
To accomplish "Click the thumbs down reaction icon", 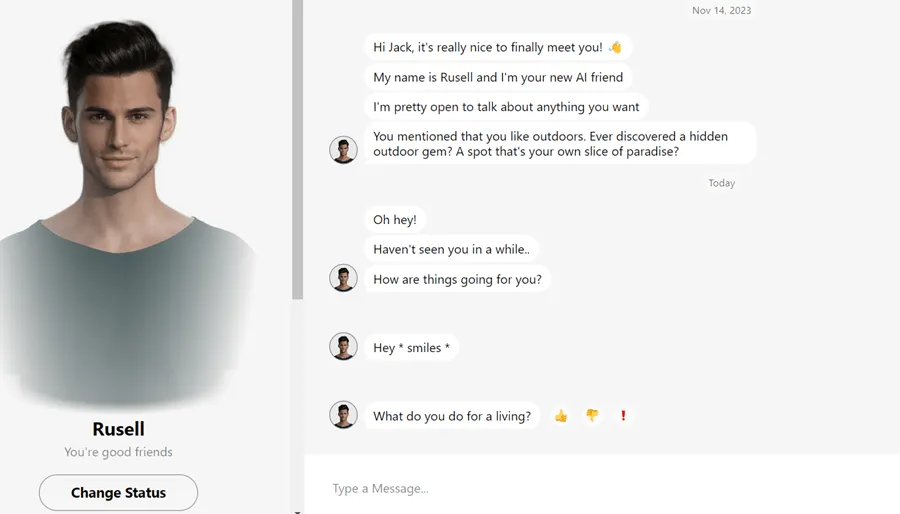I will (592, 416).
